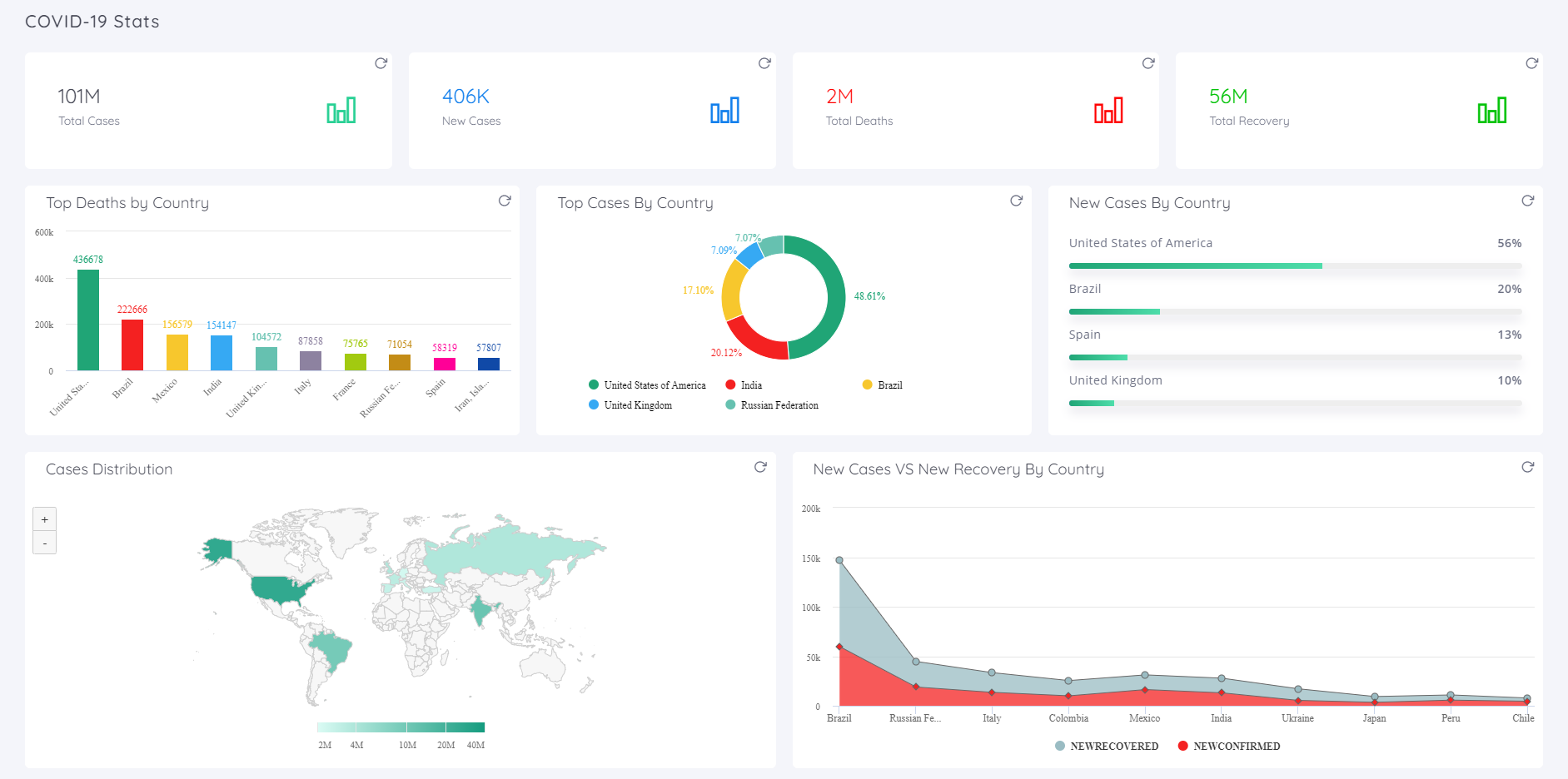Image resolution: width=1568 pixels, height=779 pixels.
Task: Click the Brazil 20% progress bar
Action: pos(1295,312)
